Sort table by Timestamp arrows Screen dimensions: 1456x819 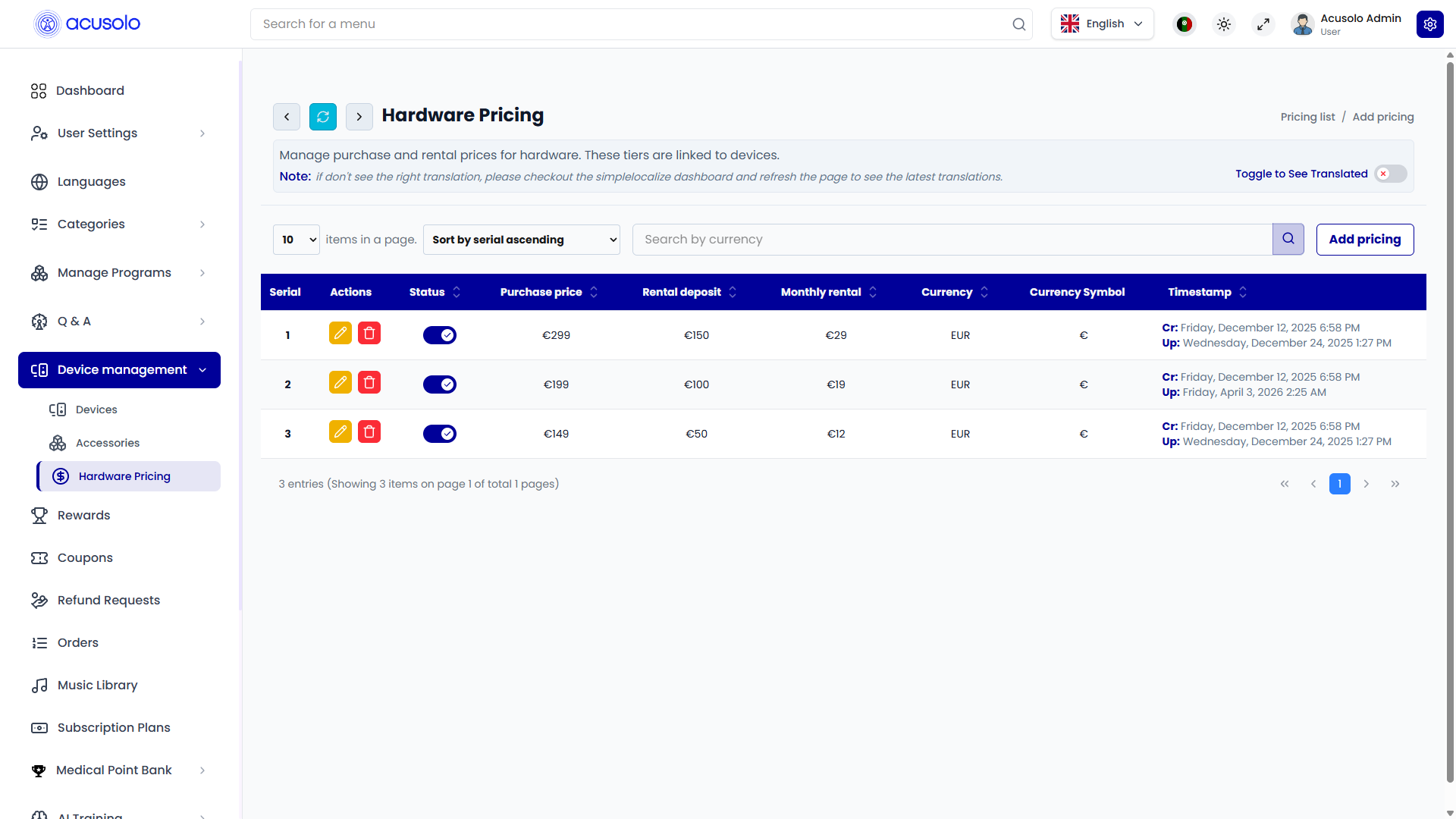1243,292
